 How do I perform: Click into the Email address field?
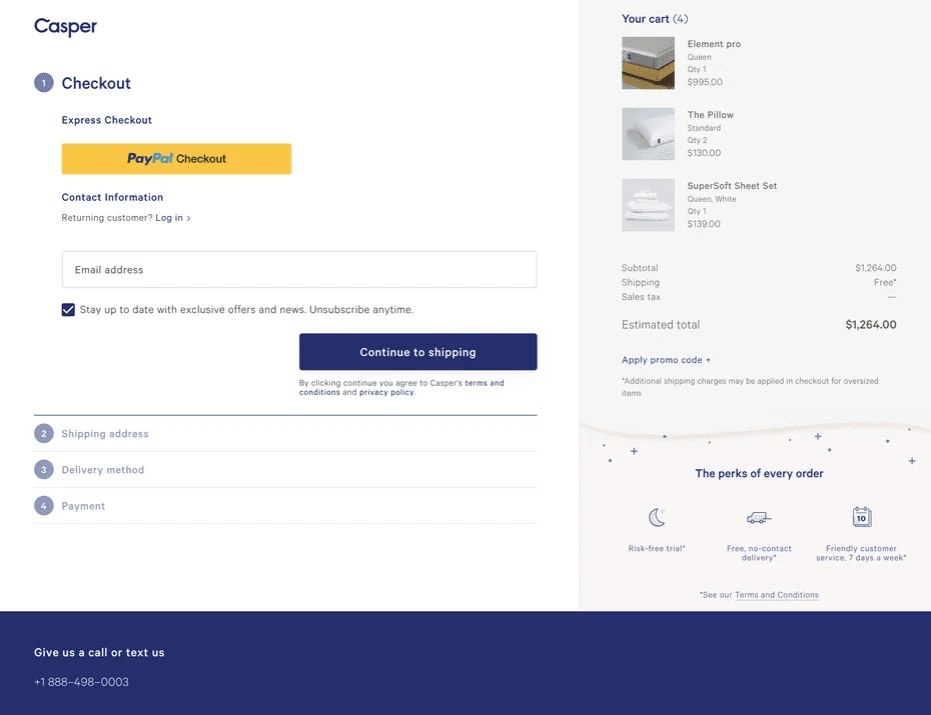pos(299,270)
